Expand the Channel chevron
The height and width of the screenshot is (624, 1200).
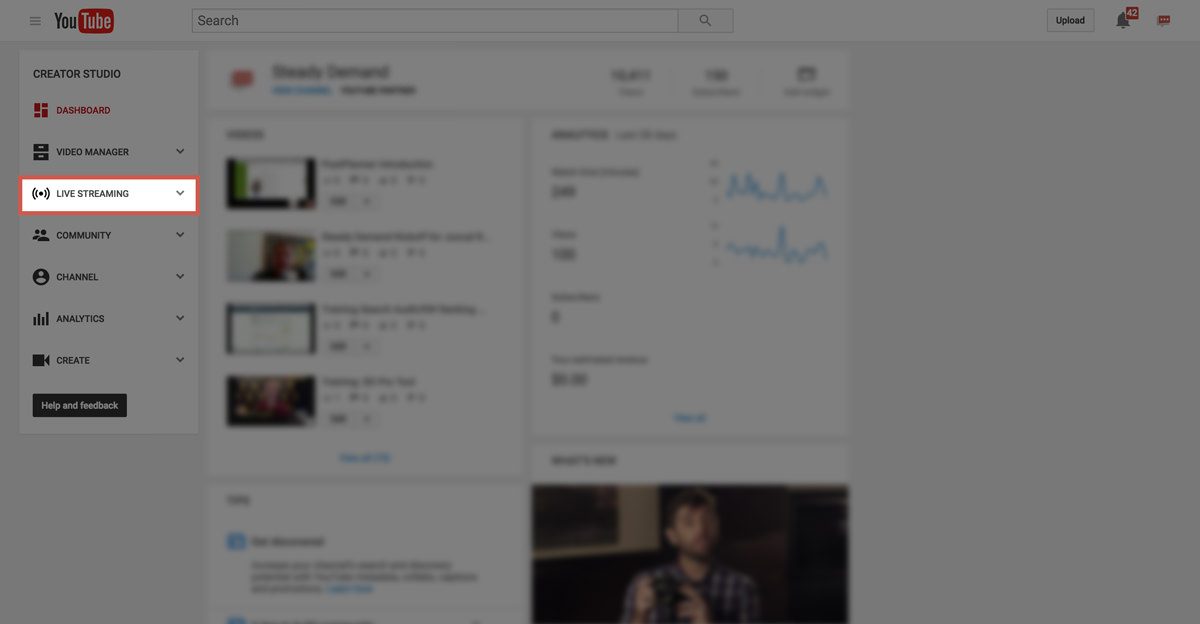(180, 276)
